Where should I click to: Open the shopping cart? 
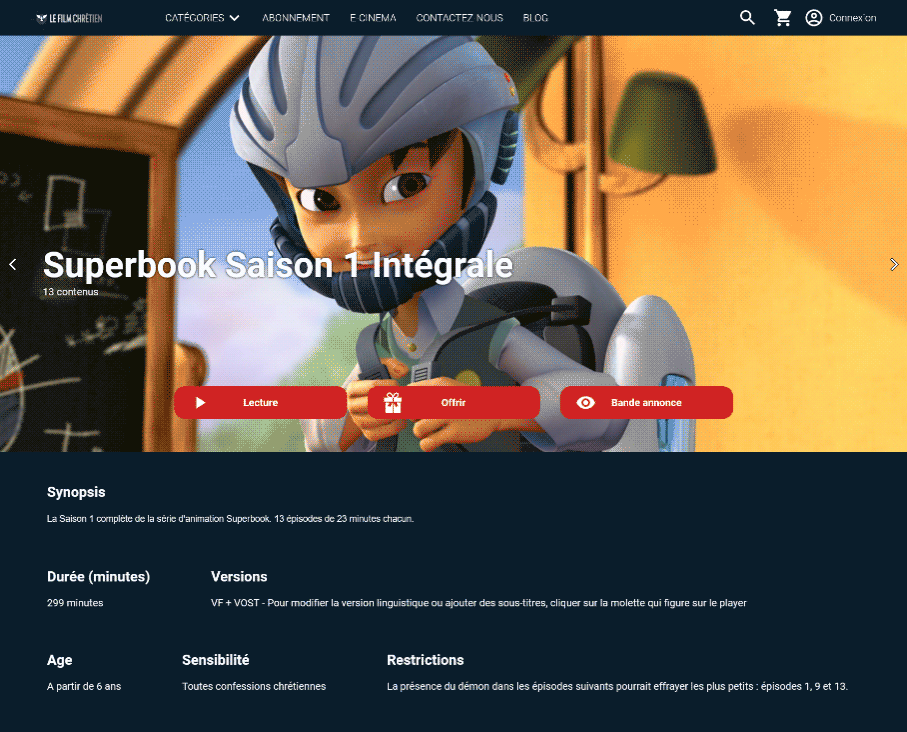pos(783,18)
